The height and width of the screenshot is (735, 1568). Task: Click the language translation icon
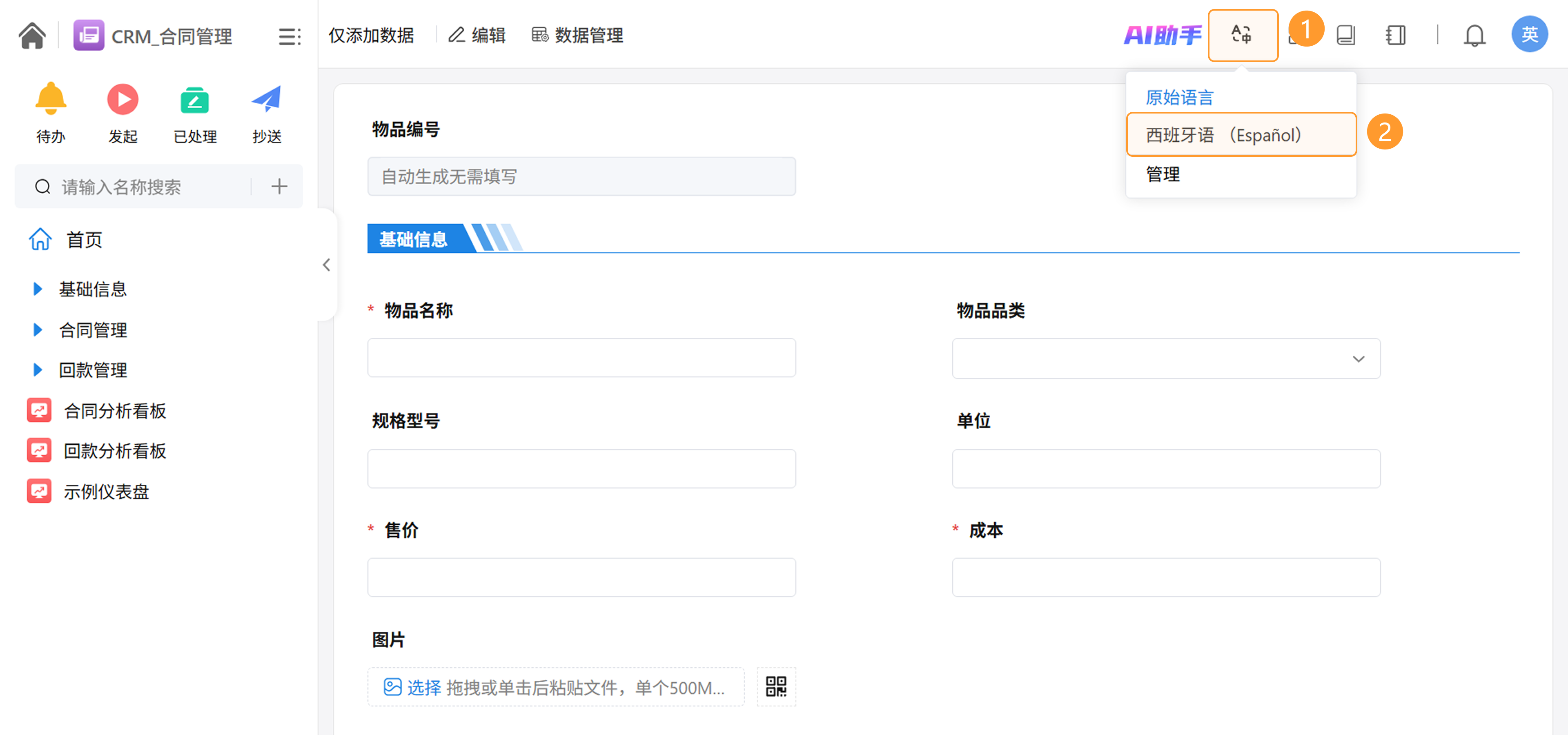(1242, 35)
